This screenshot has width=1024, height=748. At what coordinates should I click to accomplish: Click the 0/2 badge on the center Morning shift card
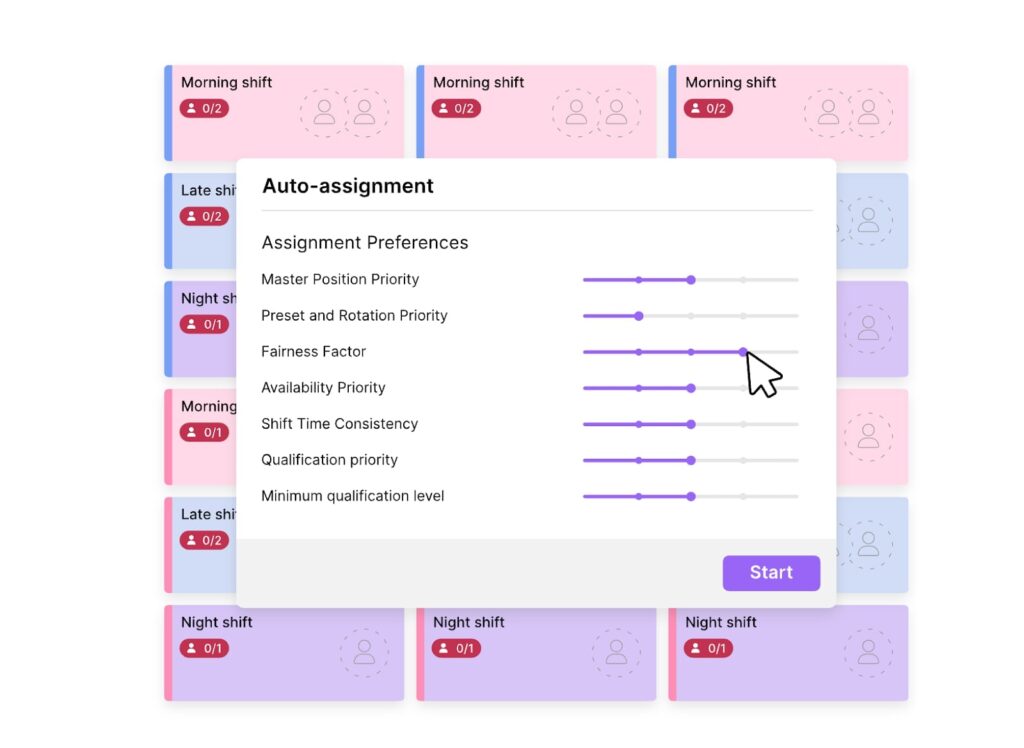pos(456,108)
